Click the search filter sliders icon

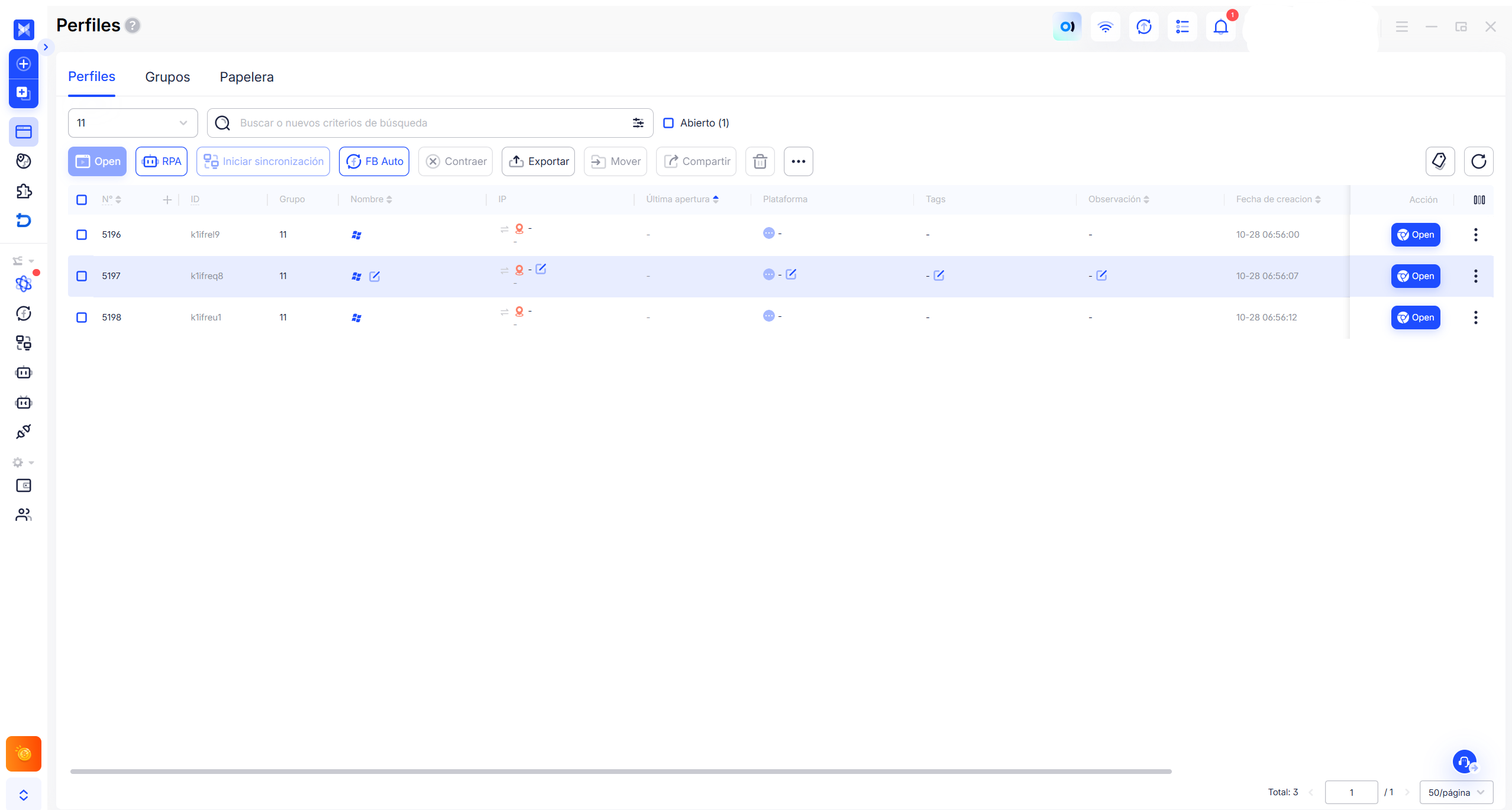638,123
